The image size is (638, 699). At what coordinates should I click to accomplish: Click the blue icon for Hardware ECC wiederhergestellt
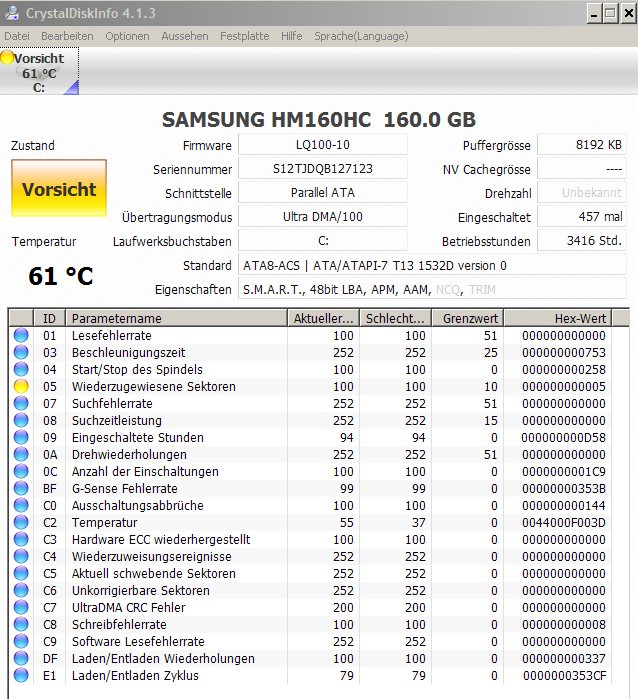click(21, 539)
